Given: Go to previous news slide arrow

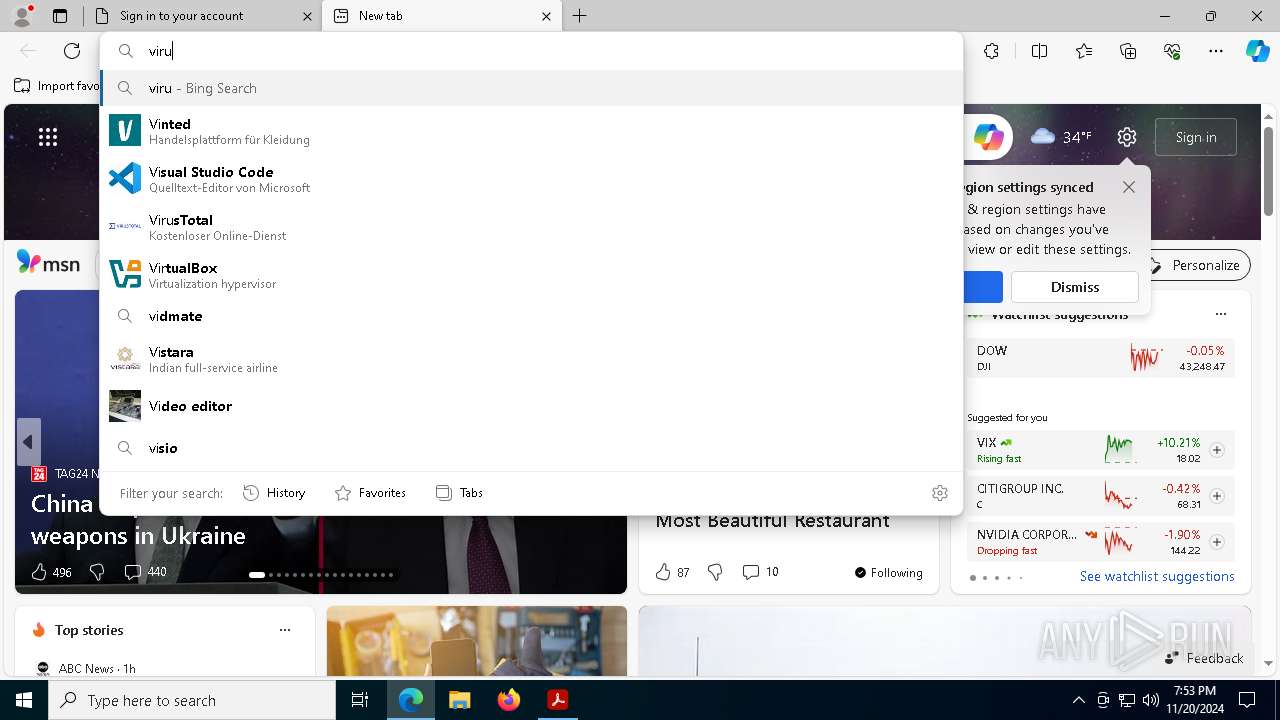Looking at the screenshot, I should click(x=28, y=442).
